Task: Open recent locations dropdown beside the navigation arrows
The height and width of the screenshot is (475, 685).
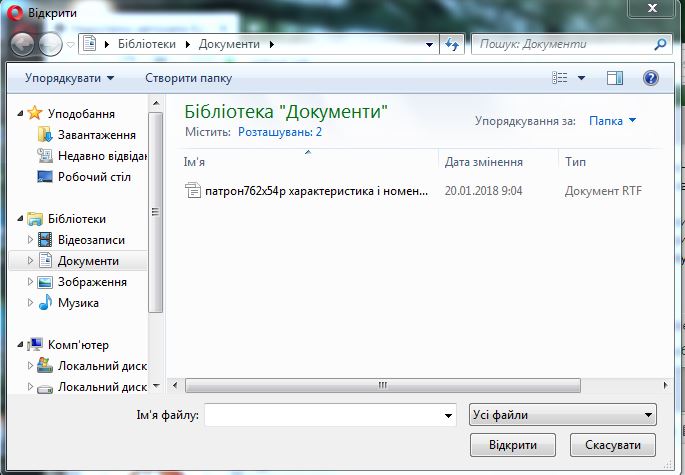Action: pyautogui.click(x=70, y=45)
